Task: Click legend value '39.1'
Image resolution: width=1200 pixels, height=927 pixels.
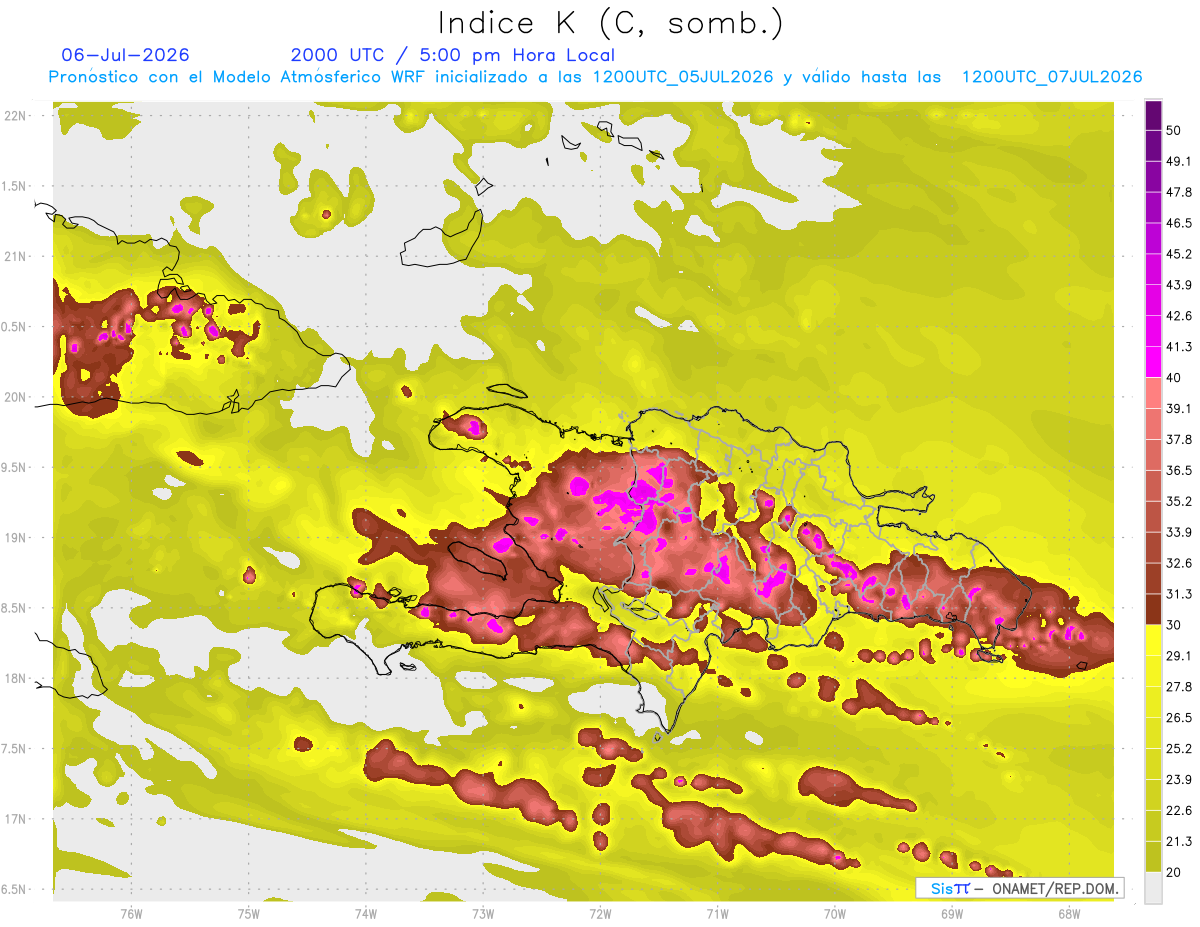Action: tap(1179, 409)
